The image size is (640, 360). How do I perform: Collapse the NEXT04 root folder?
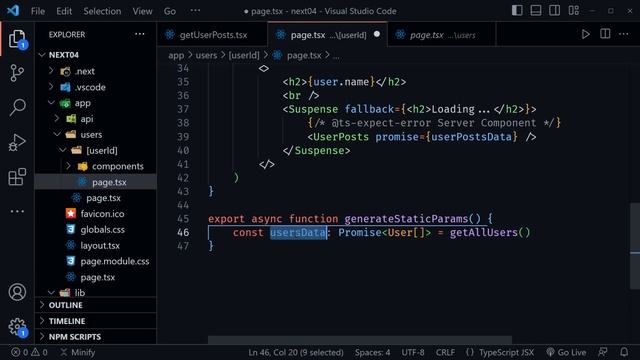click(42, 55)
